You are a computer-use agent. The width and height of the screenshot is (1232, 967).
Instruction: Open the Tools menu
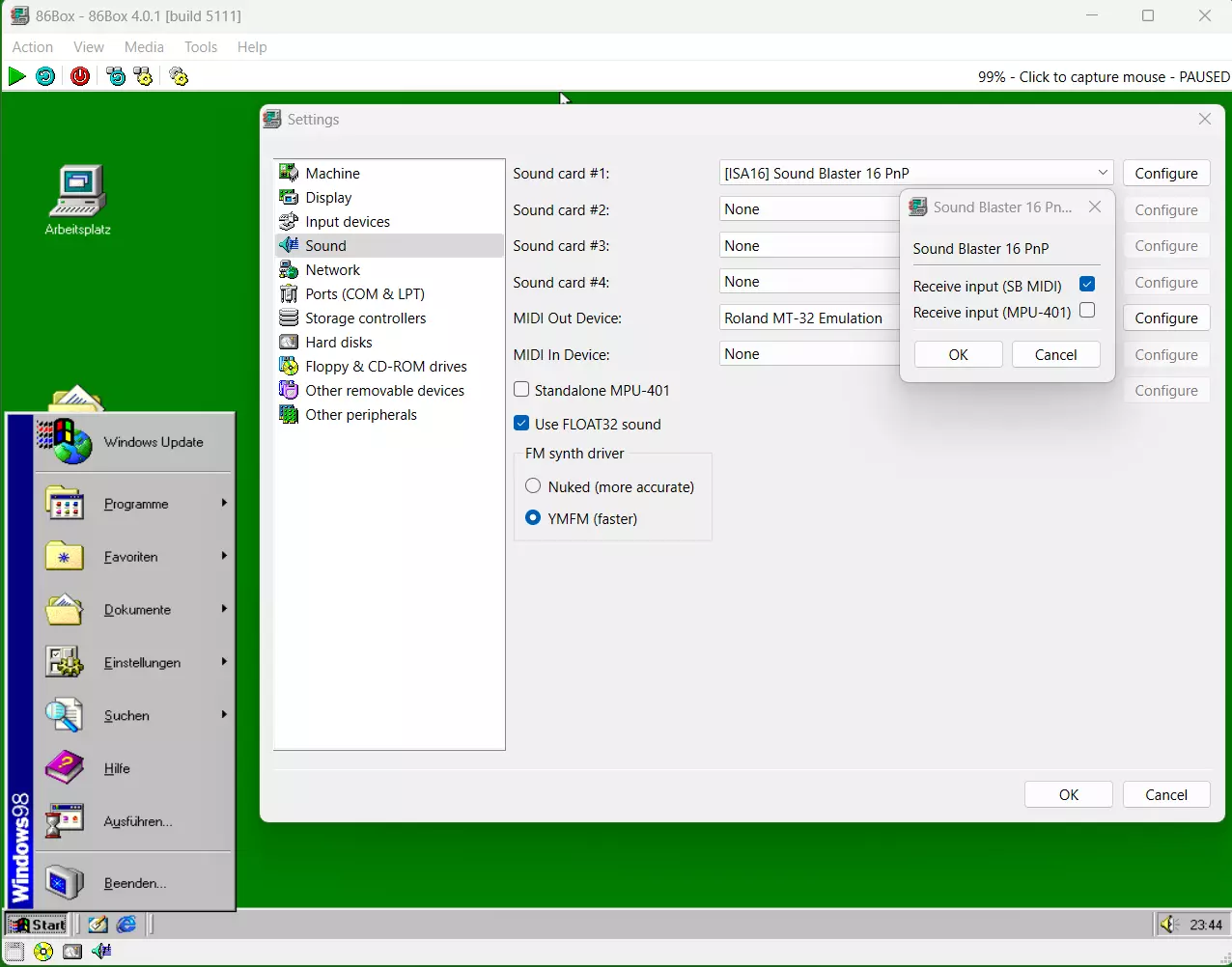[x=201, y=47]
